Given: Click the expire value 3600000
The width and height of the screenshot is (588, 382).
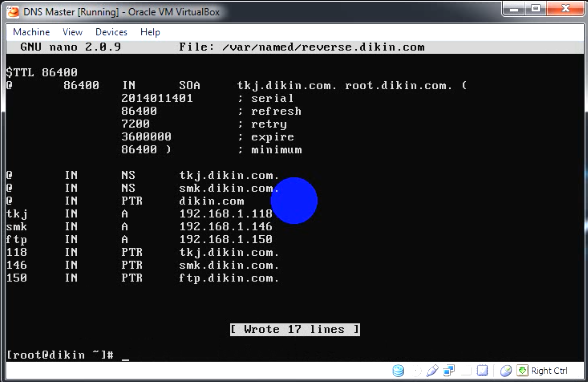Looking at the screenshot, I should 146,136.
